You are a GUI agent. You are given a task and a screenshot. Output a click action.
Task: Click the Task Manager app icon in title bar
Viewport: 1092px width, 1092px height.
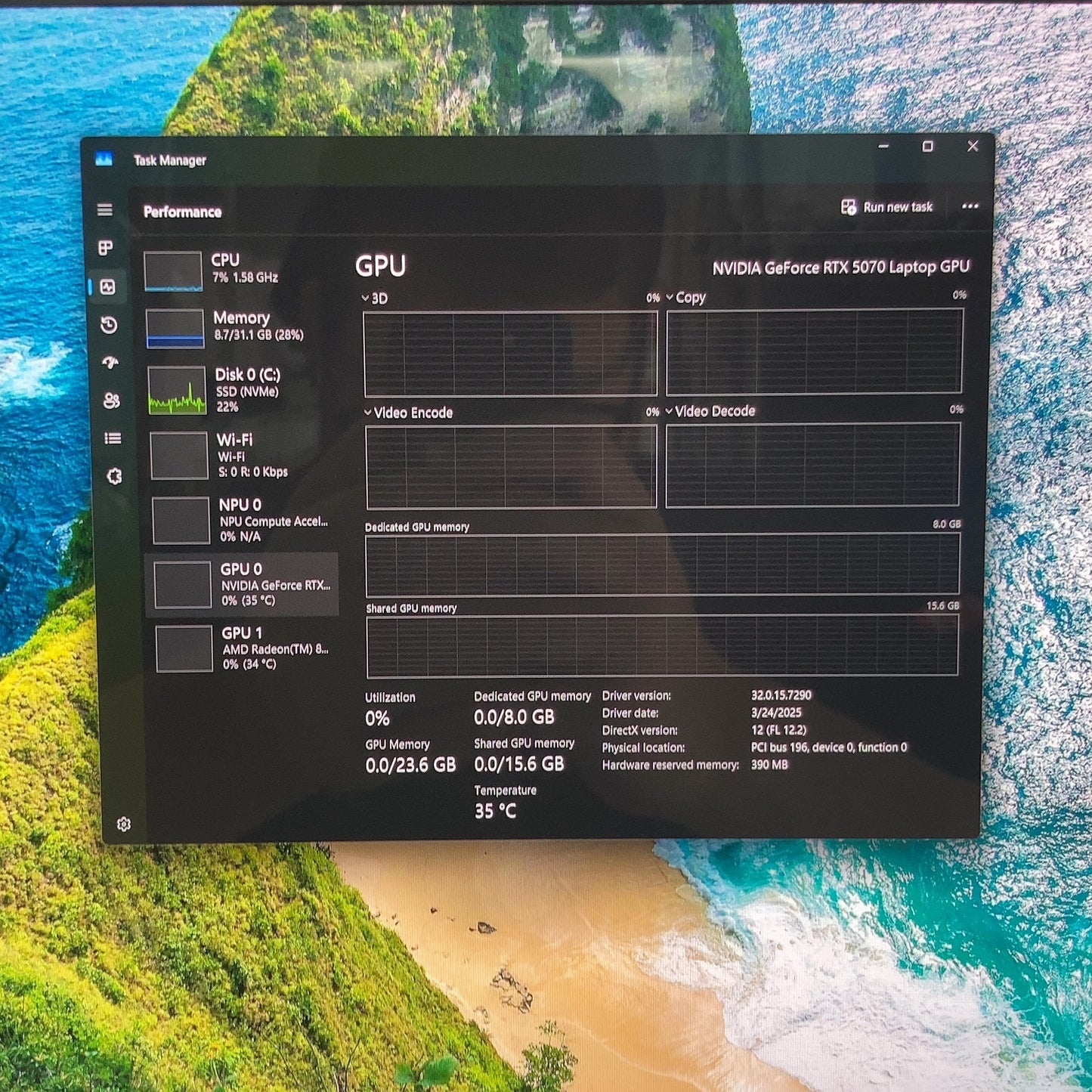[104, 159]
